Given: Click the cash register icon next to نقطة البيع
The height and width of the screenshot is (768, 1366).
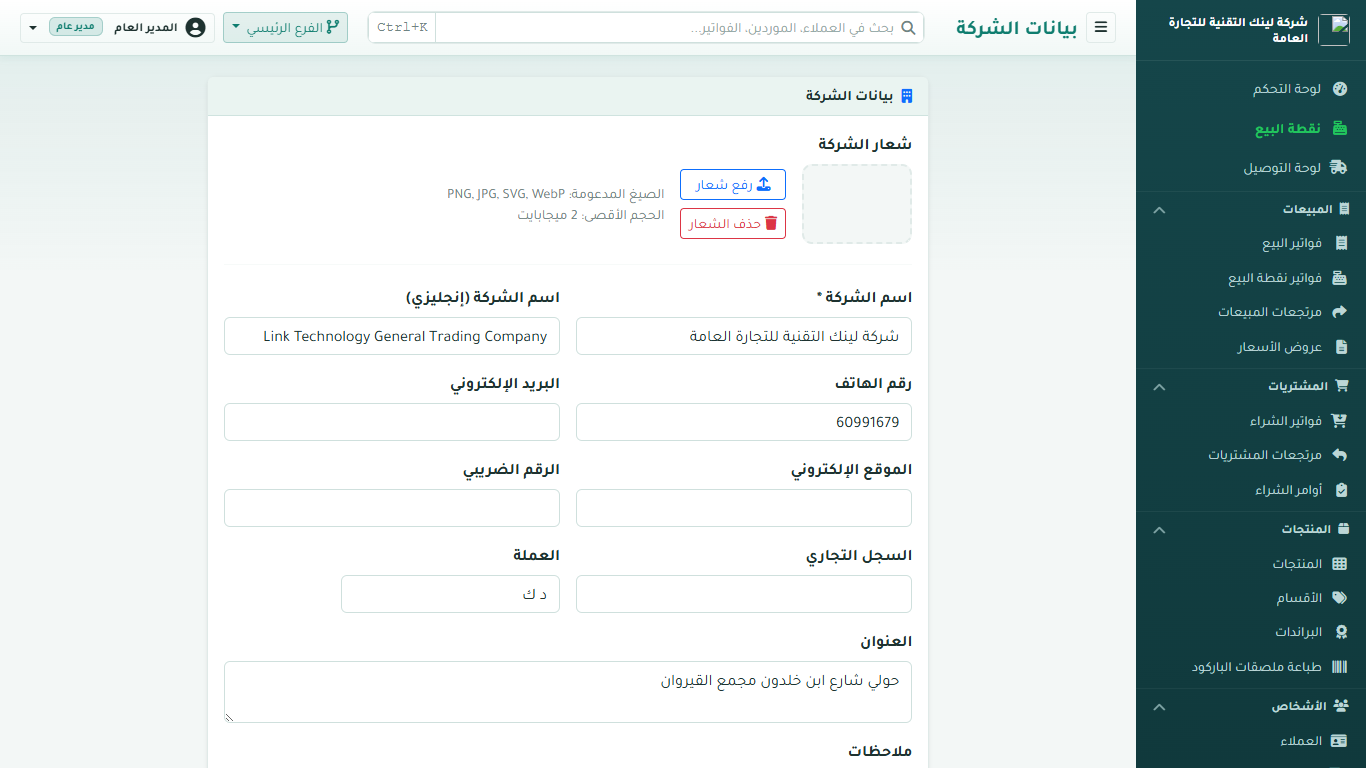Looking at the screenshot, I should (1340, 129).
